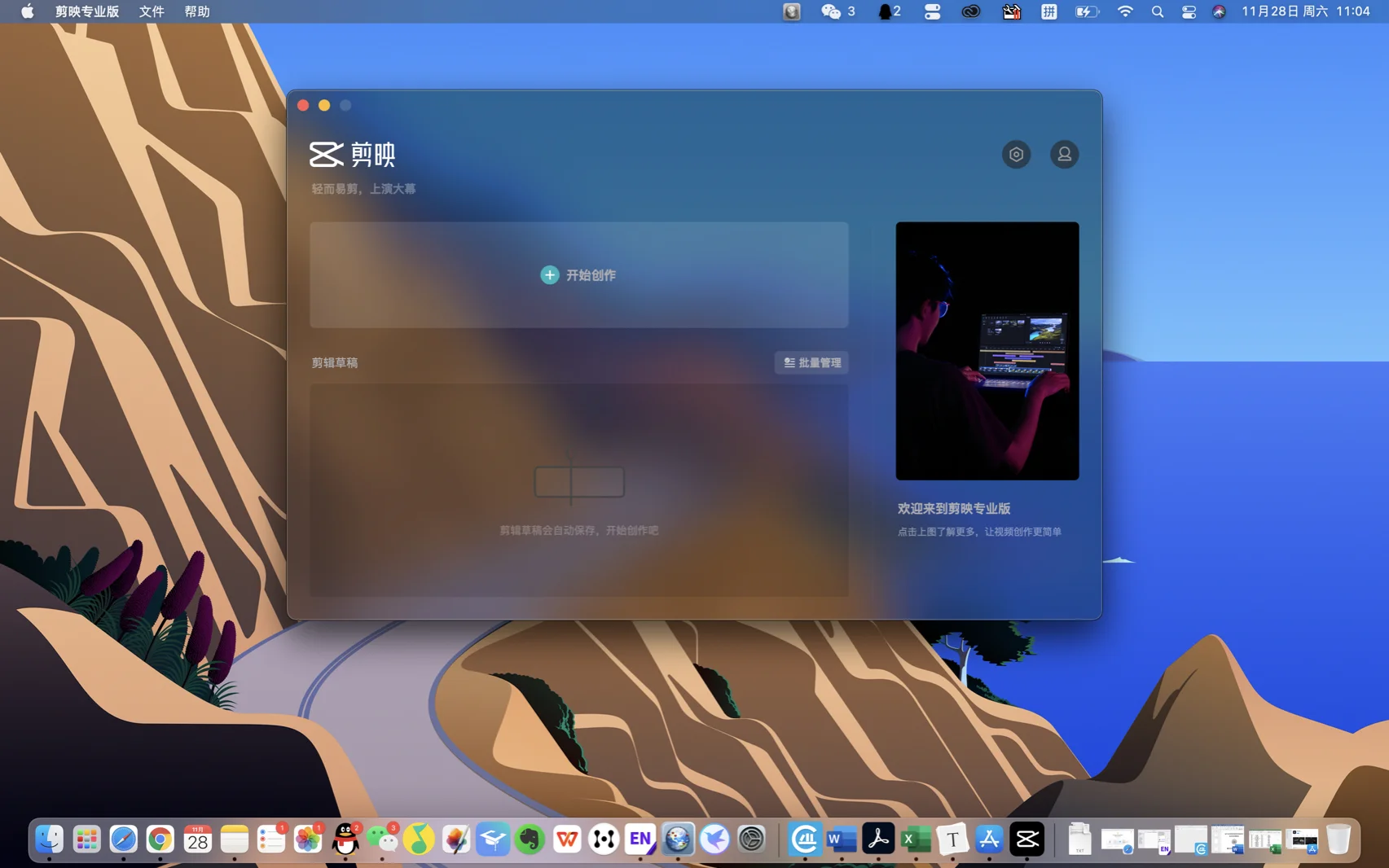Switch input method via 拼 icon
Viewport: 1389px width, 868px height.
coord(1049,11)
